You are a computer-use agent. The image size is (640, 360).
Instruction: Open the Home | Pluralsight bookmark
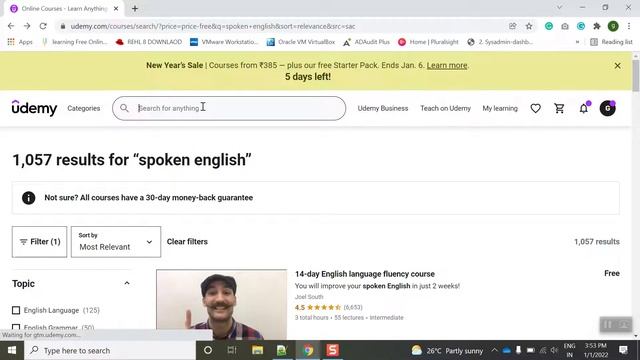[x=428, y=42]
